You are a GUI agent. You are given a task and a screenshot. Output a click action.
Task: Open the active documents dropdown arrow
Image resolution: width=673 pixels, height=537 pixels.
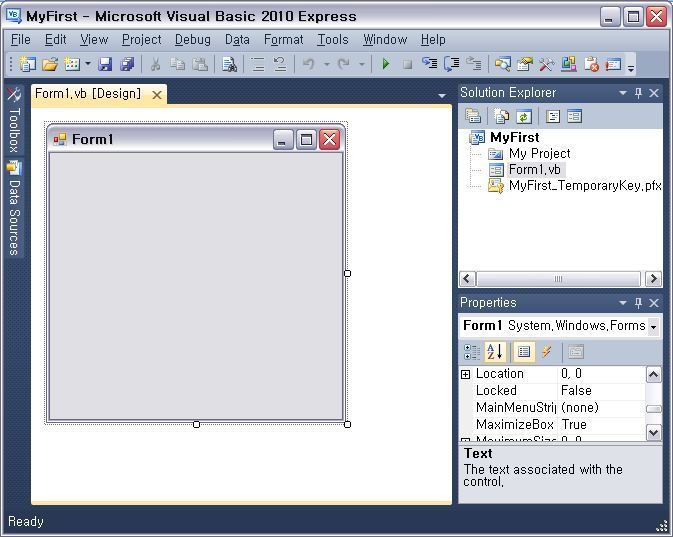[x=442, y=95]
